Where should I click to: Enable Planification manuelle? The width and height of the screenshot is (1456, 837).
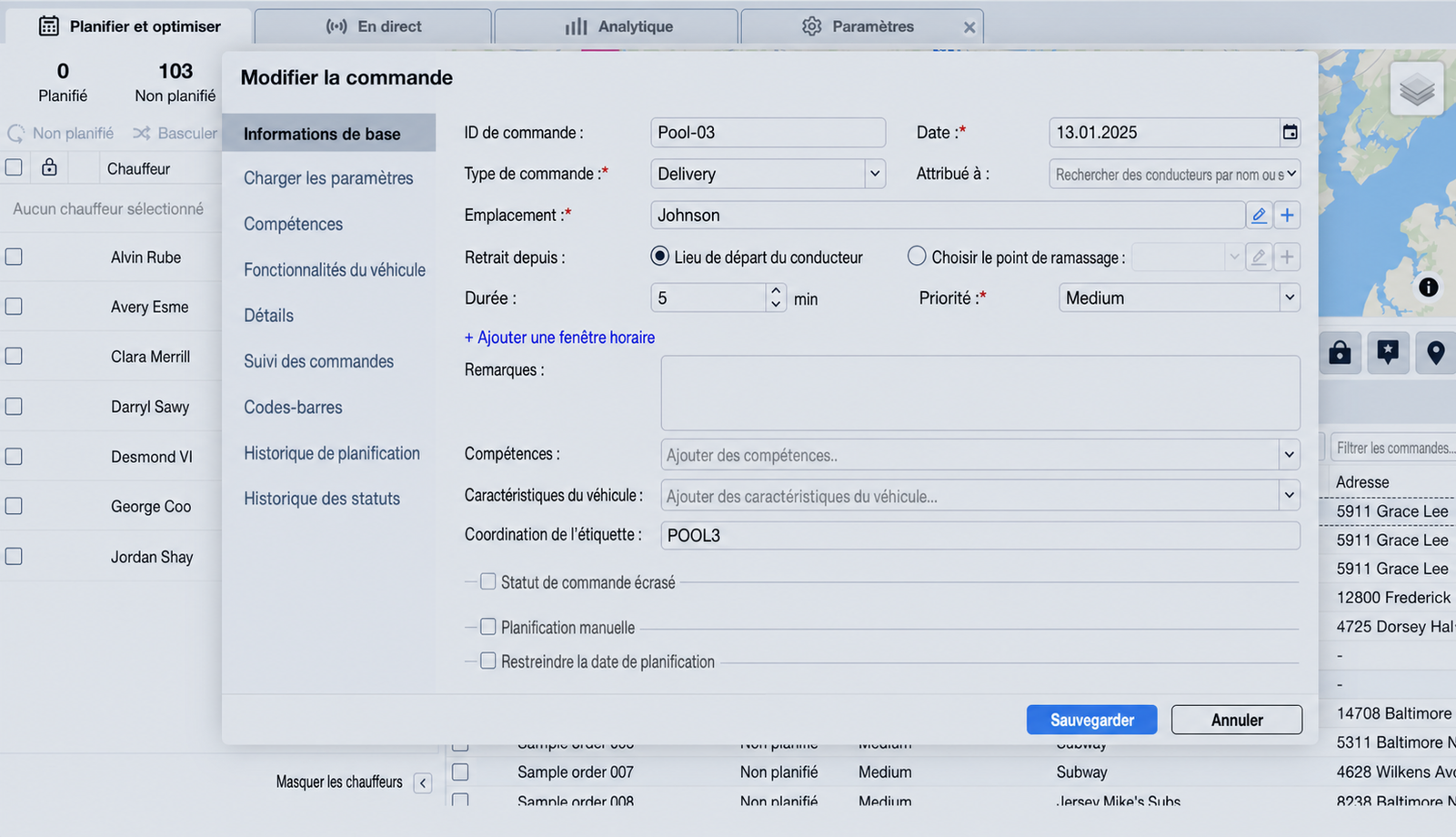click(488, 627)
